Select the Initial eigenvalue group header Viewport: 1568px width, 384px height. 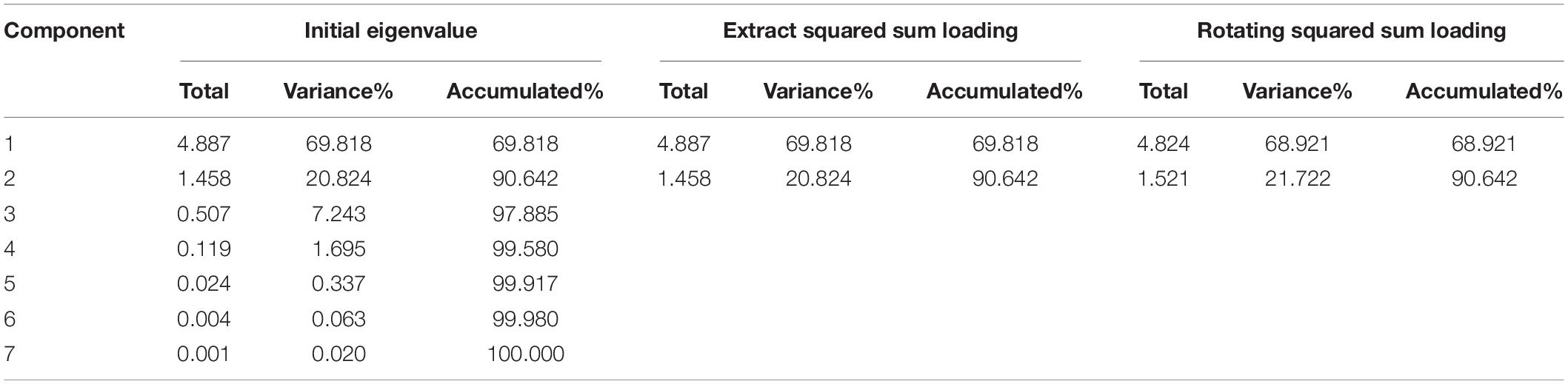(390, 30)
